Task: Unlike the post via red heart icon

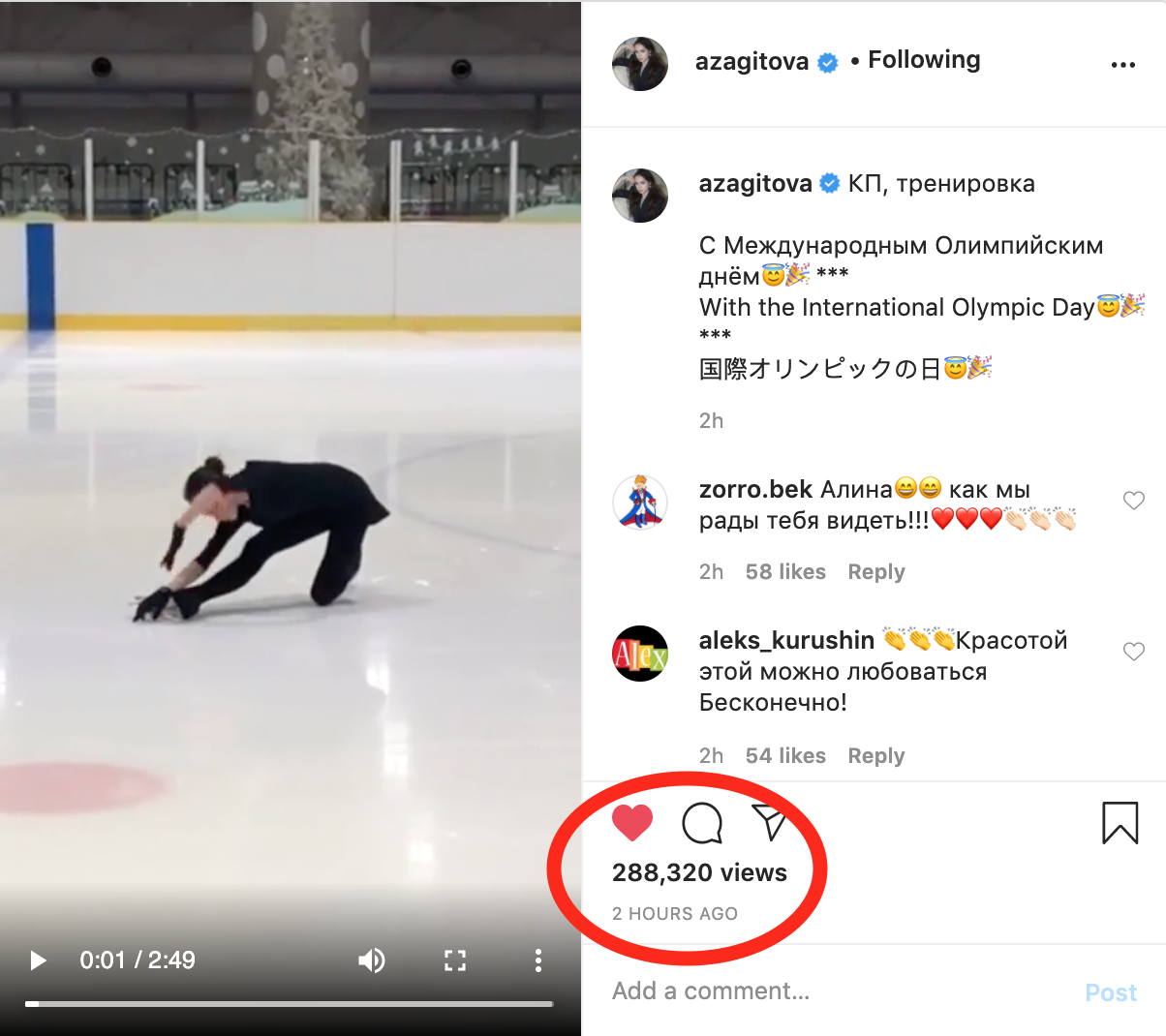Action: [x=632, y=823]
